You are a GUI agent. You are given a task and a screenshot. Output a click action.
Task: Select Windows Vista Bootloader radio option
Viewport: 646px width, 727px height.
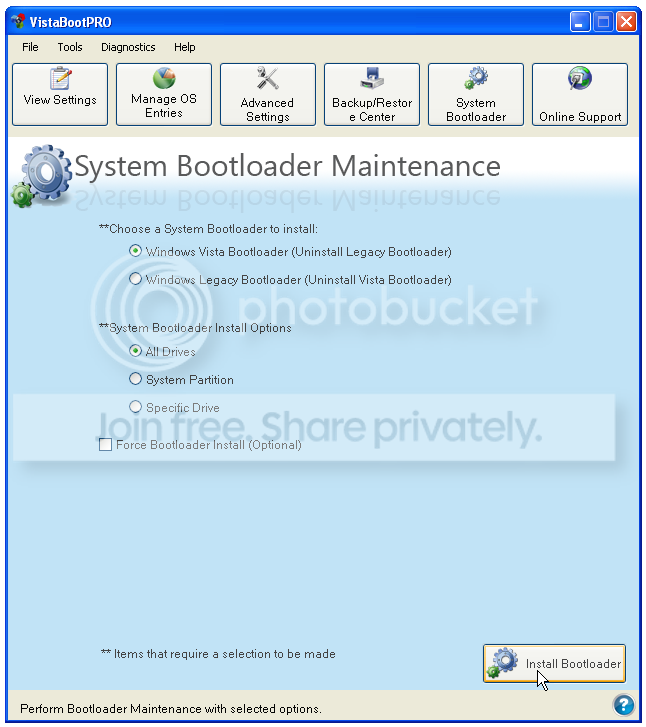coord(136,251)
